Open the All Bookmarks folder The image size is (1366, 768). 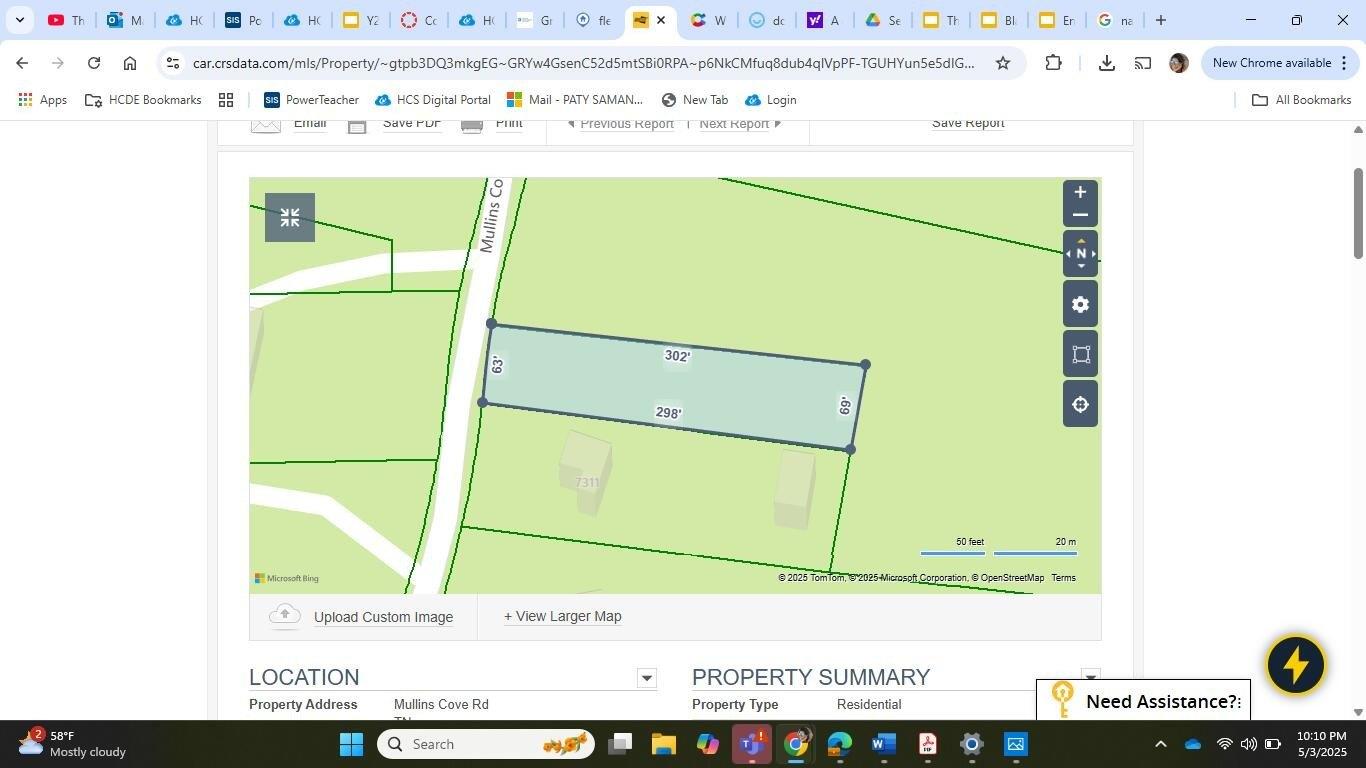click(x=1301, y=100)
